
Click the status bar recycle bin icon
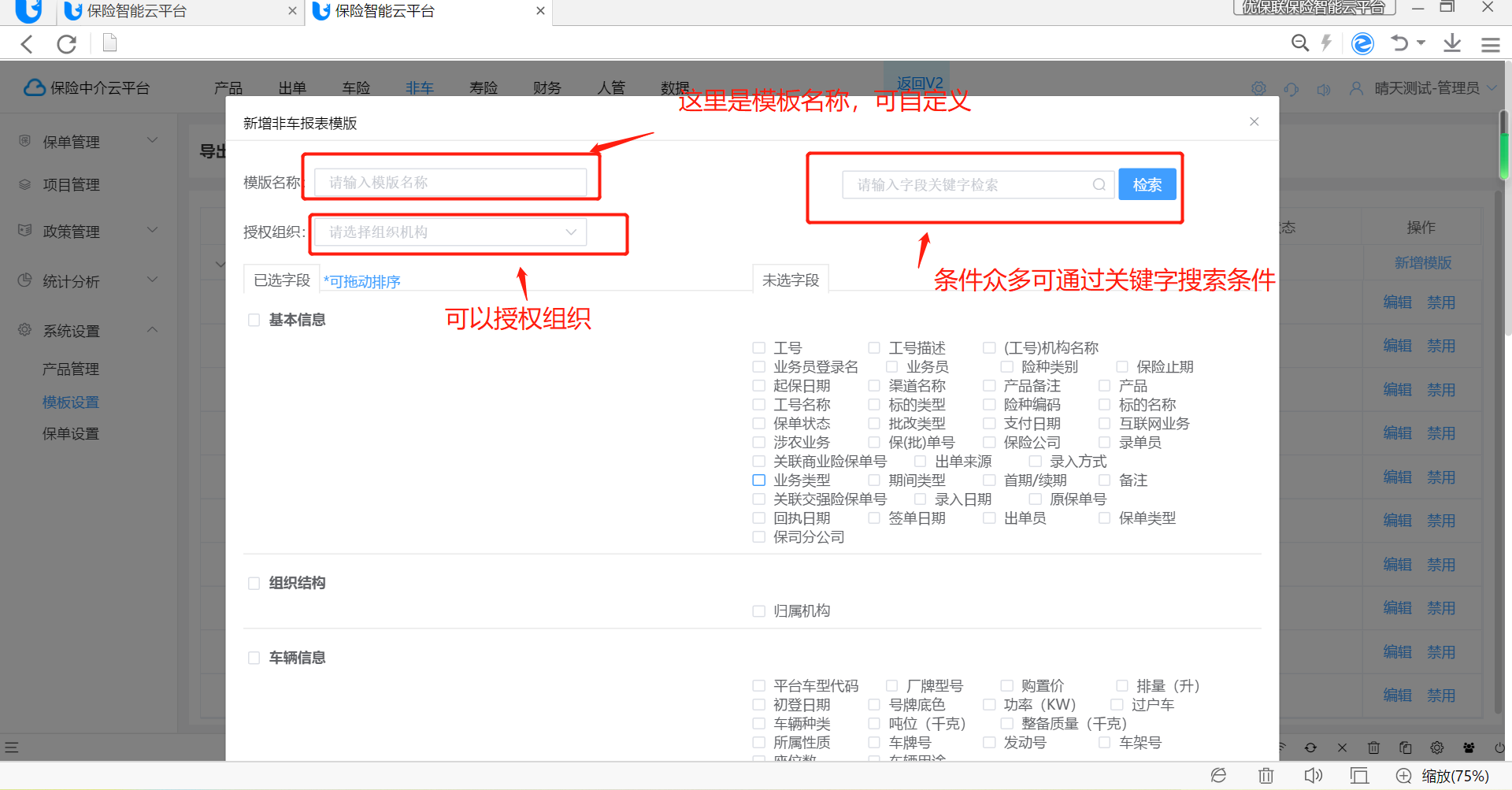[x=1266, y=776]
